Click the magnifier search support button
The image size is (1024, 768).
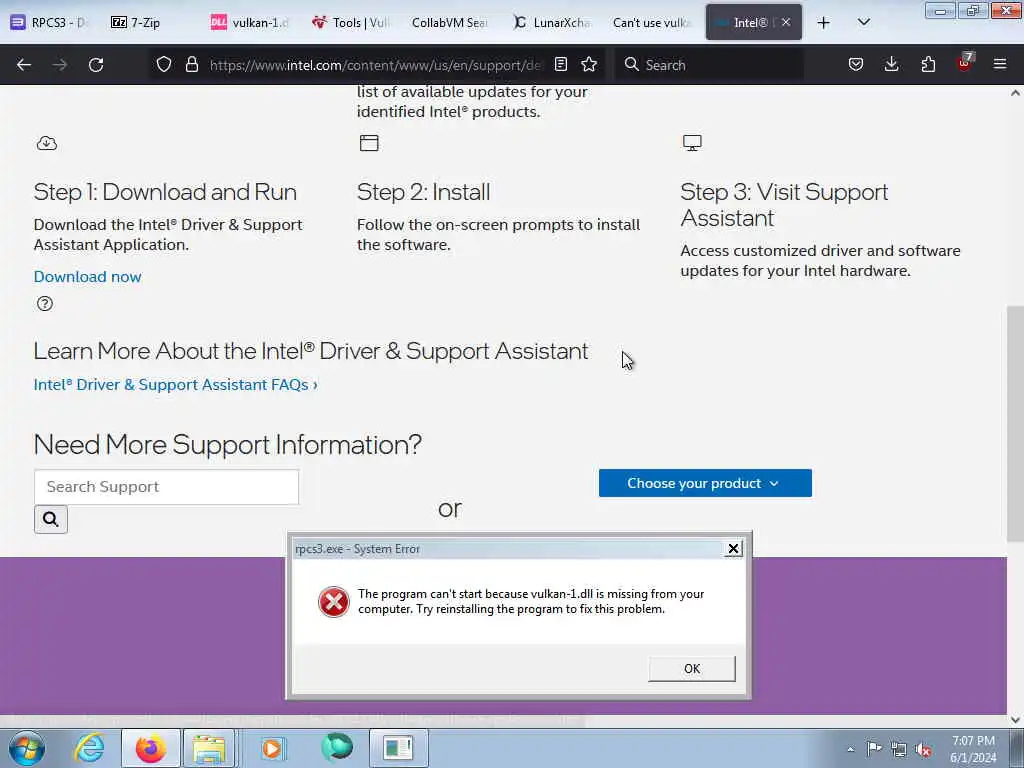51,519
